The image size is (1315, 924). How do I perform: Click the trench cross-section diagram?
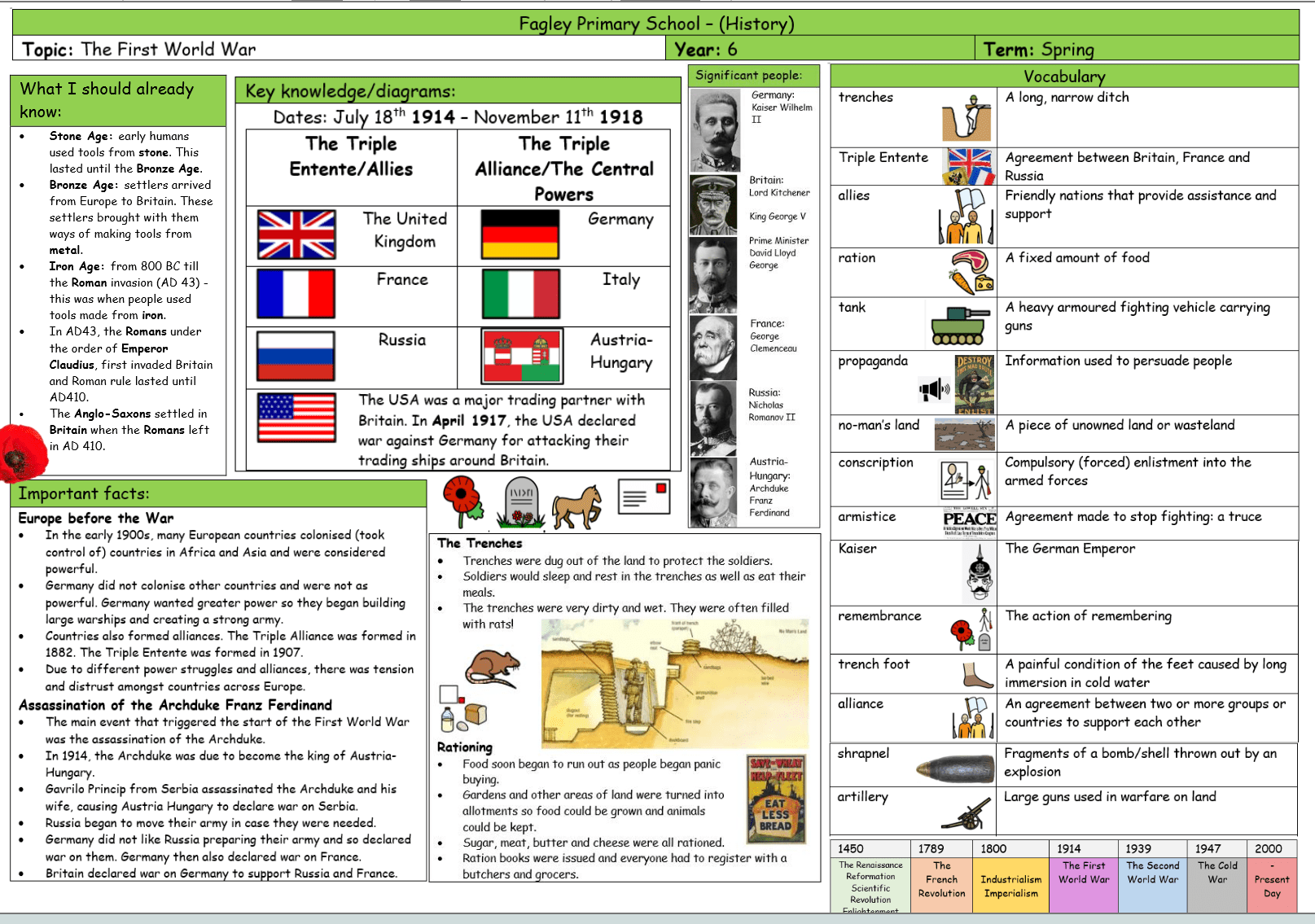point(675,685)
